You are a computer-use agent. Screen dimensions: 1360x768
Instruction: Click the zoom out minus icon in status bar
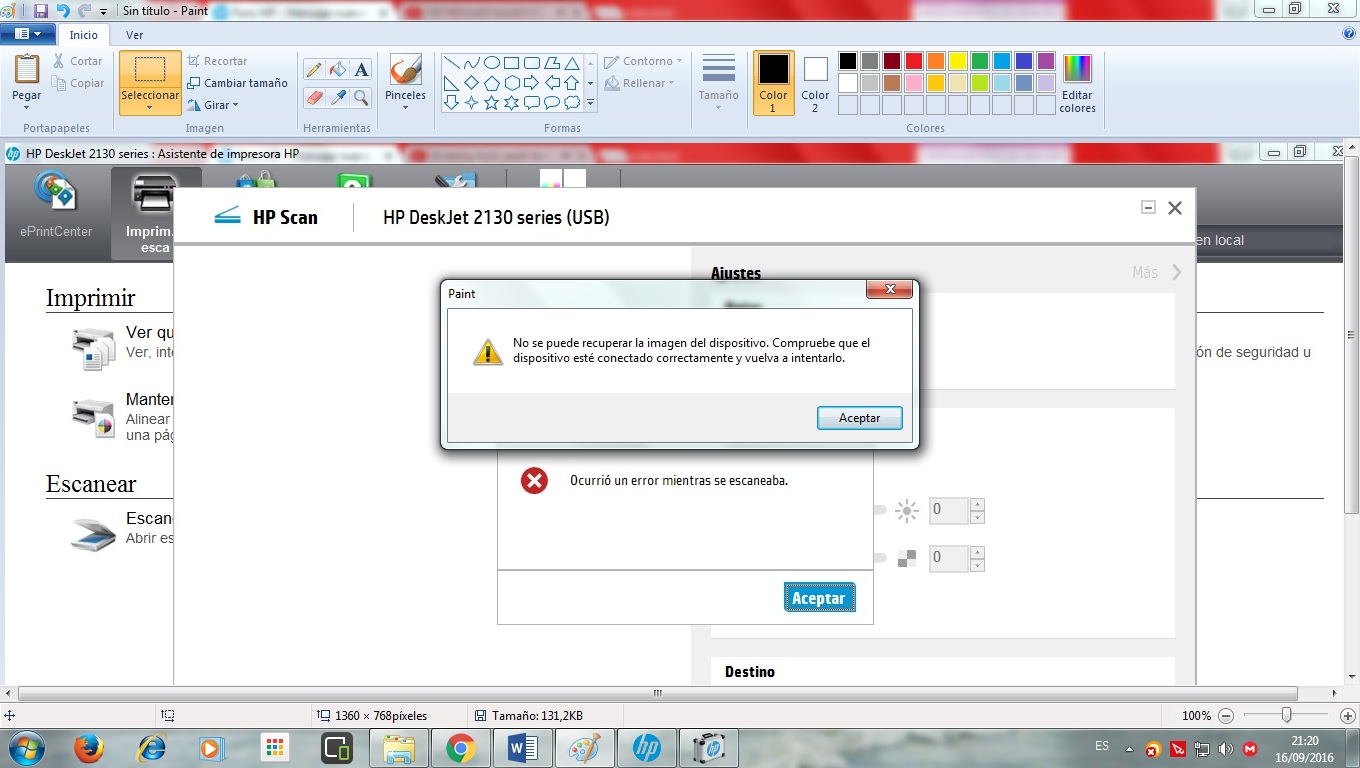click(x=1226, y=716)
